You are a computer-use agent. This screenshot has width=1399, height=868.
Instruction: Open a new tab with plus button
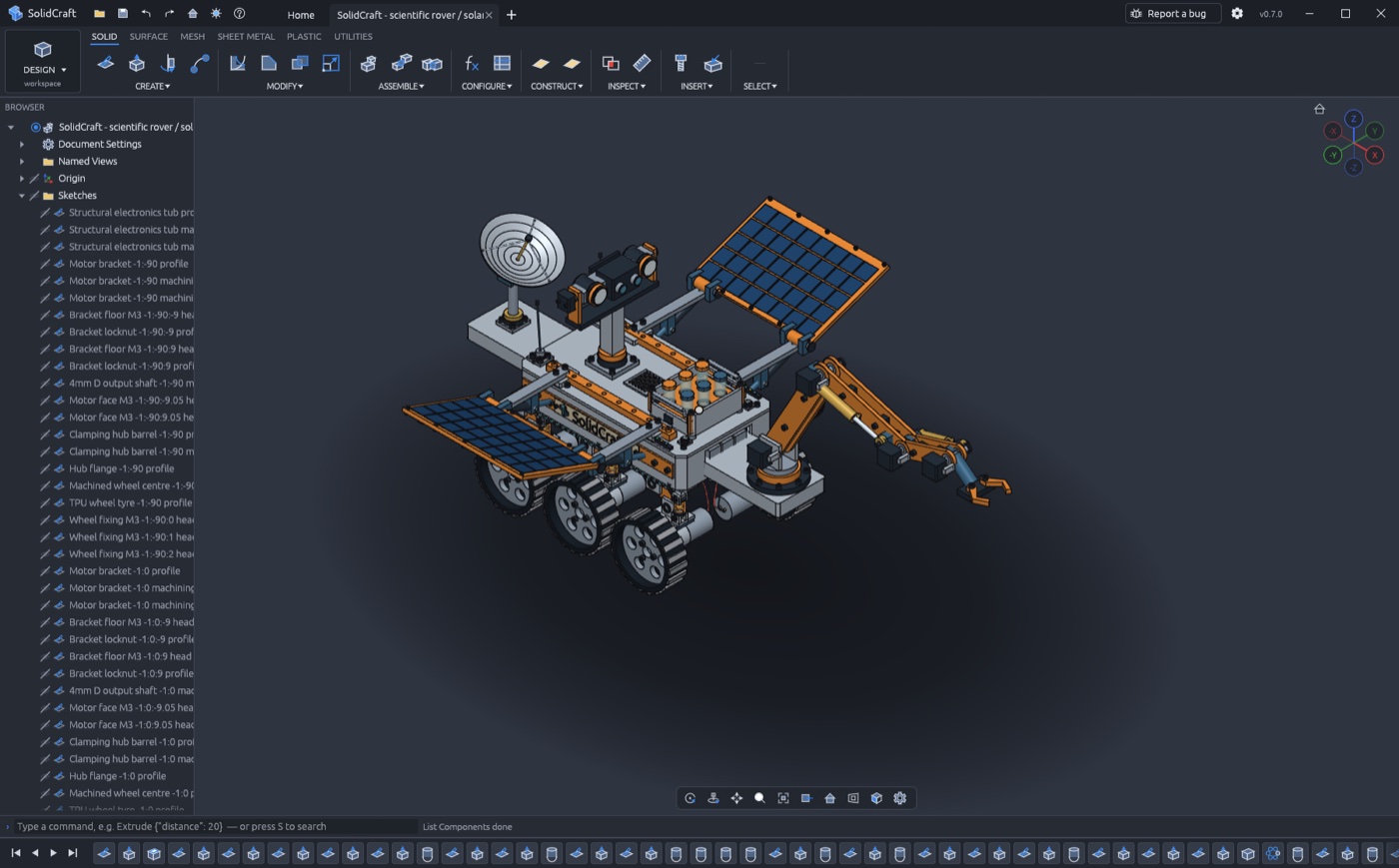point(512,15)
